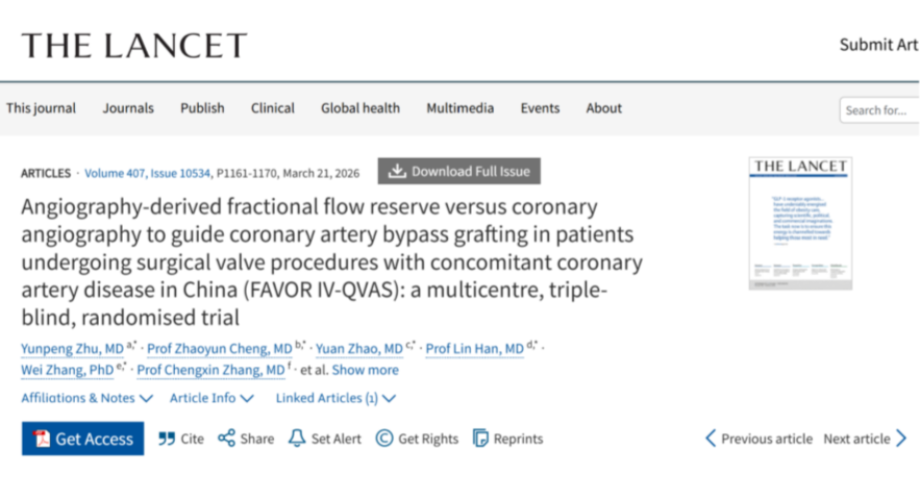Expand the Article Info dropdown

point(211,398)
